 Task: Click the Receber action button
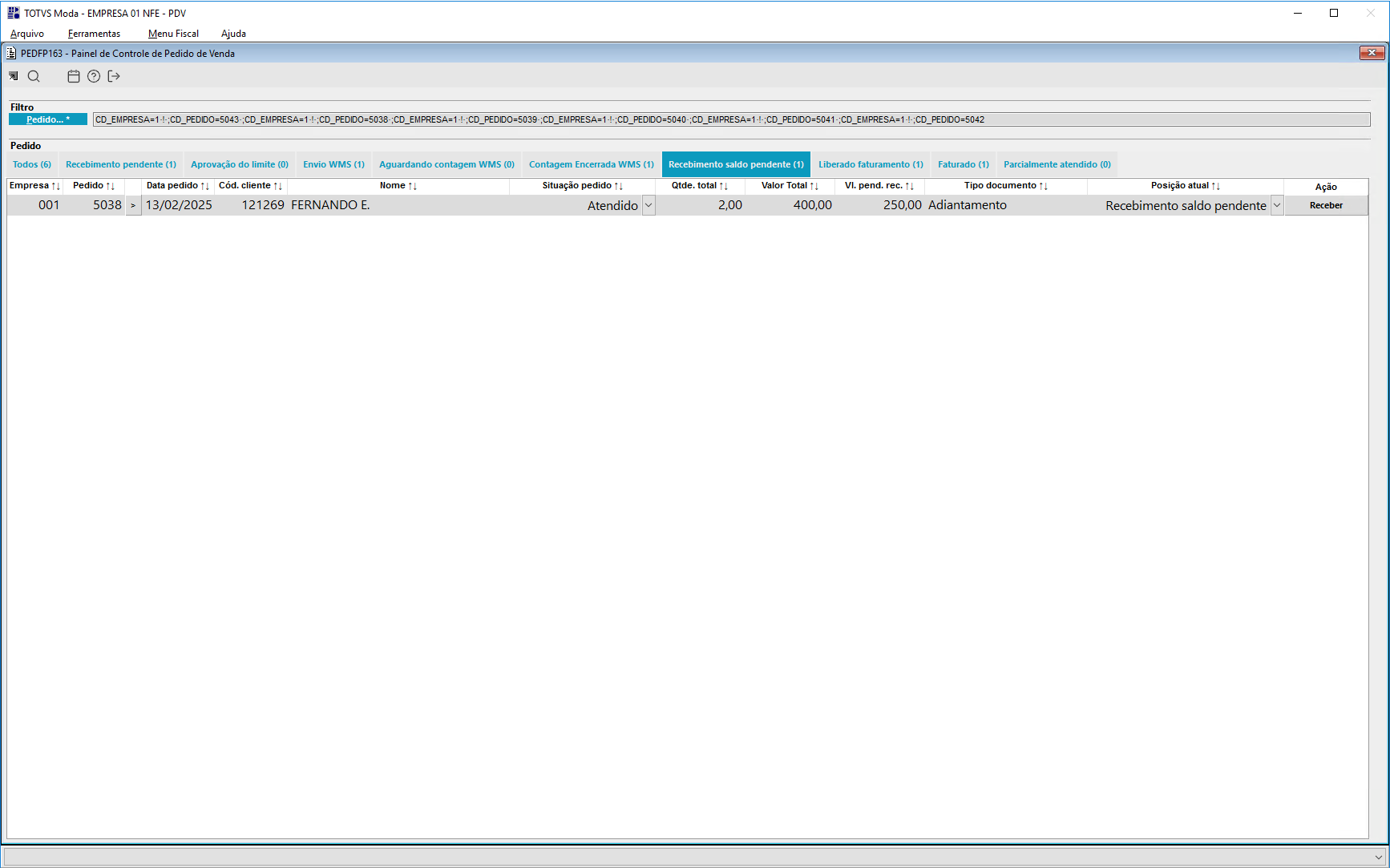(x=1326, y=206)
